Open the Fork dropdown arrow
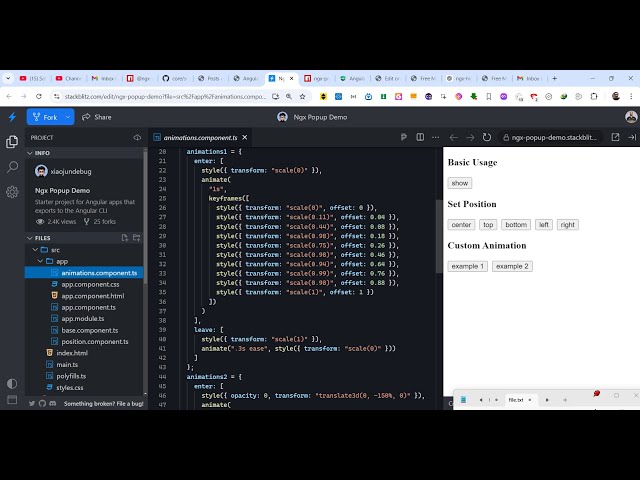The image size is (640, 480). coord(66,117)
